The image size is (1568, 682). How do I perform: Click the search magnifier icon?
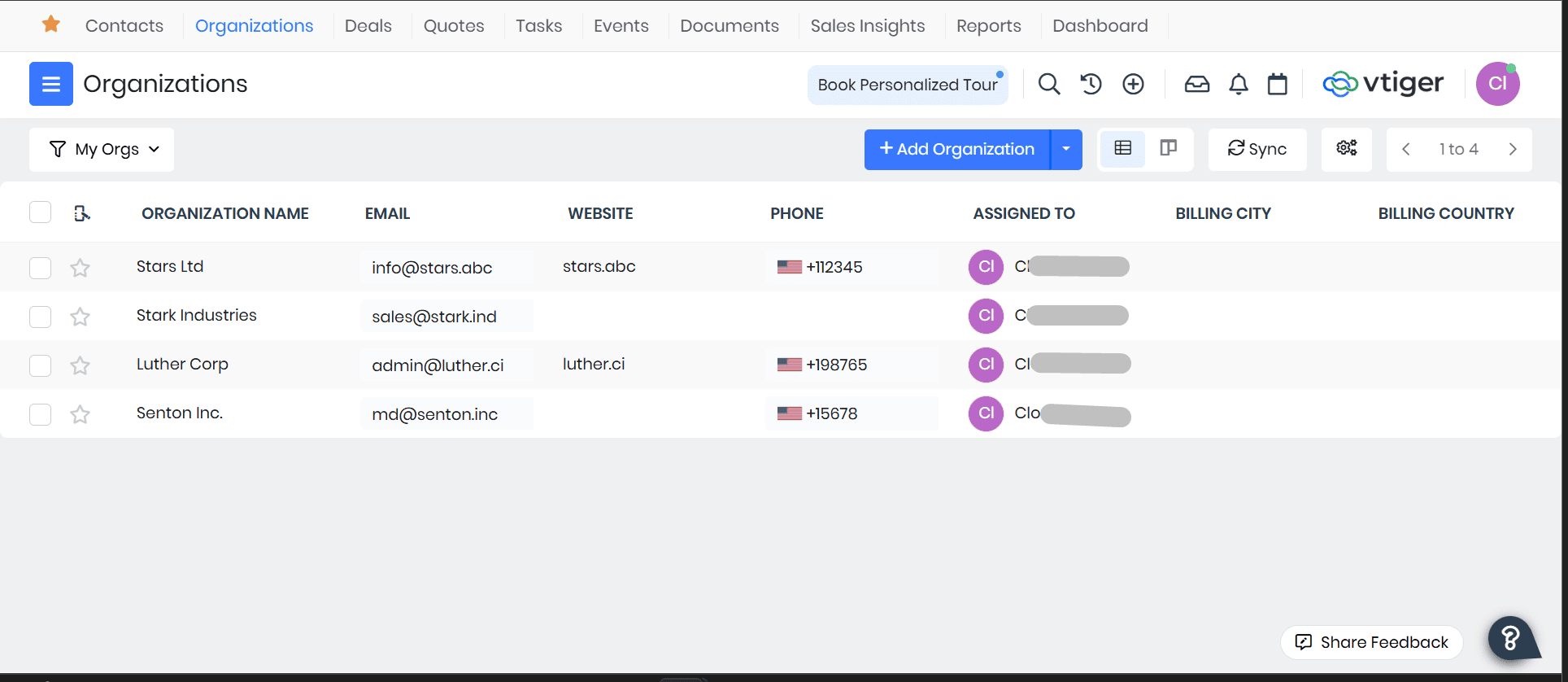click(x=1049, y=84)
